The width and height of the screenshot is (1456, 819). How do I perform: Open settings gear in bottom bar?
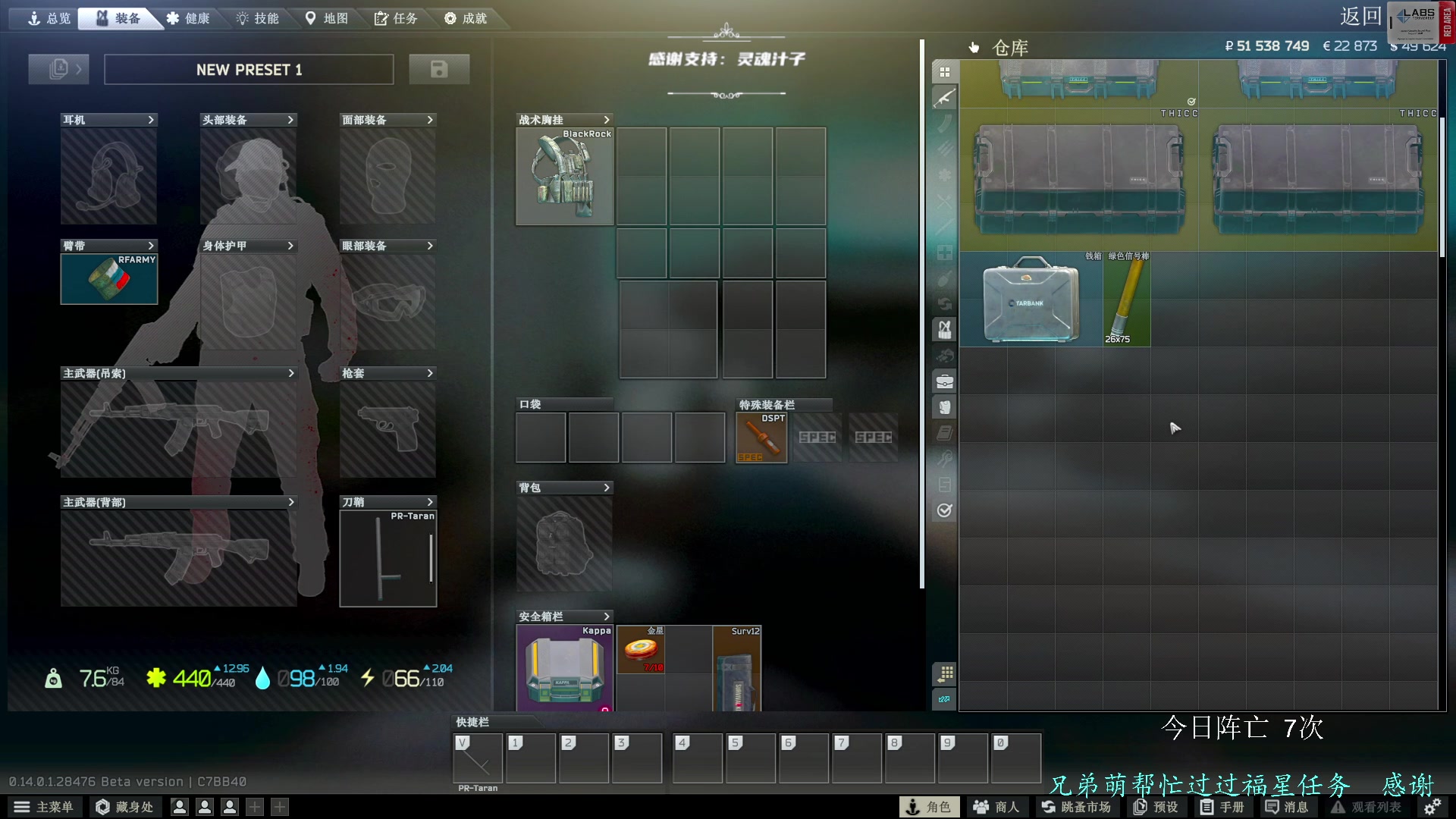pos(1432,807)
